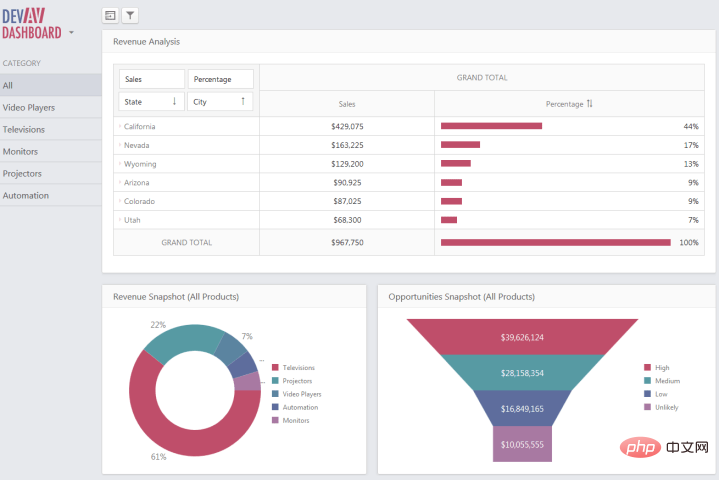Select the Automation category
The height and width of the screenshot is (480, 719).
tap(50, 195)
